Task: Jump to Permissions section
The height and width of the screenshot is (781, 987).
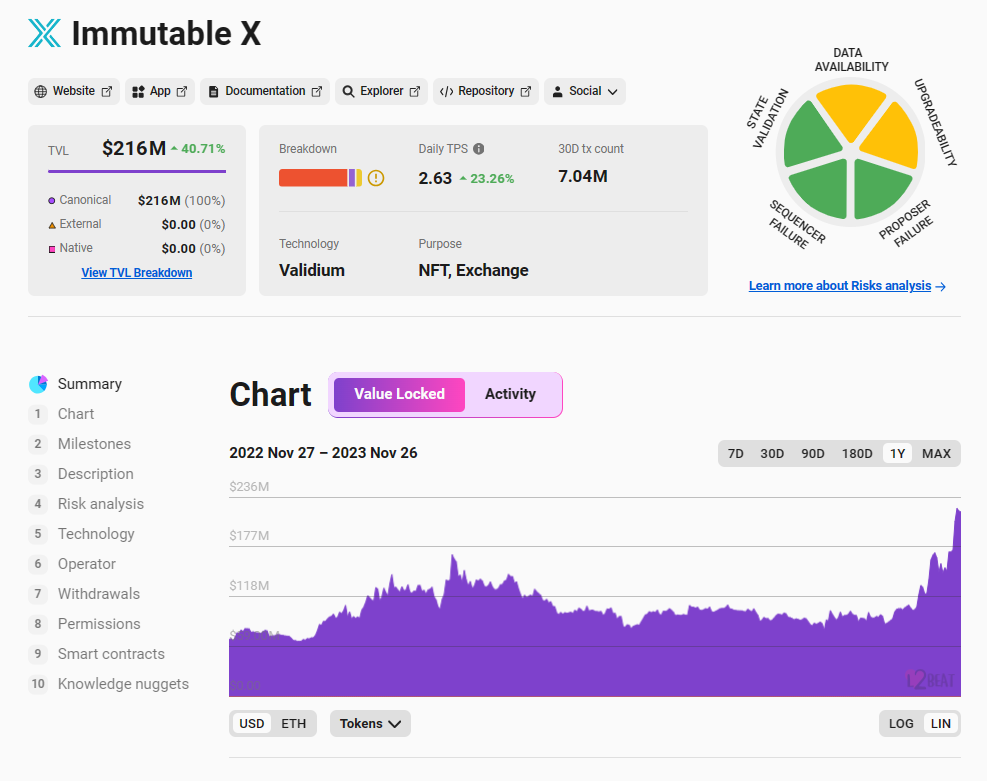Action: 85,624
